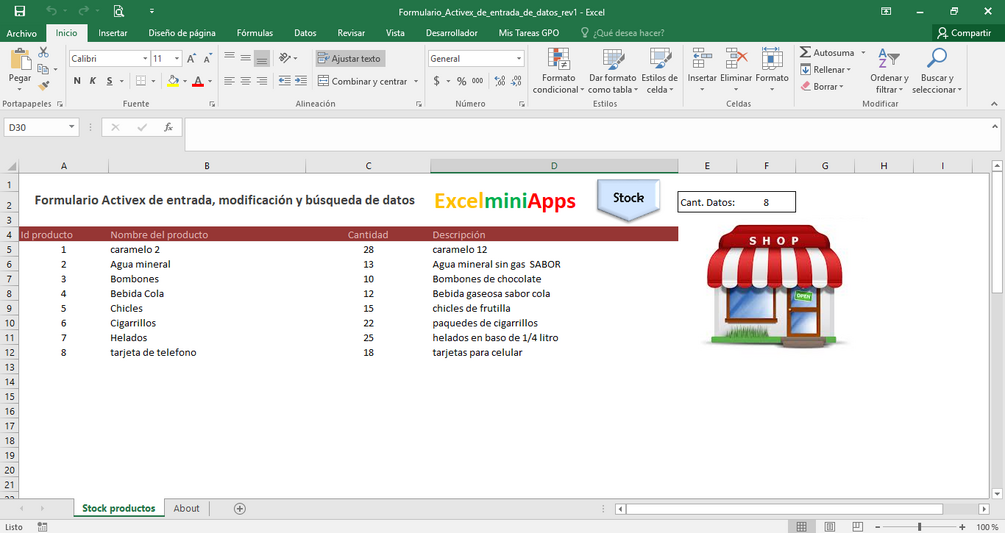The image size is (1005, 533).
Task: Open Dar formato como tabla gallery
Action: (613, 70)
